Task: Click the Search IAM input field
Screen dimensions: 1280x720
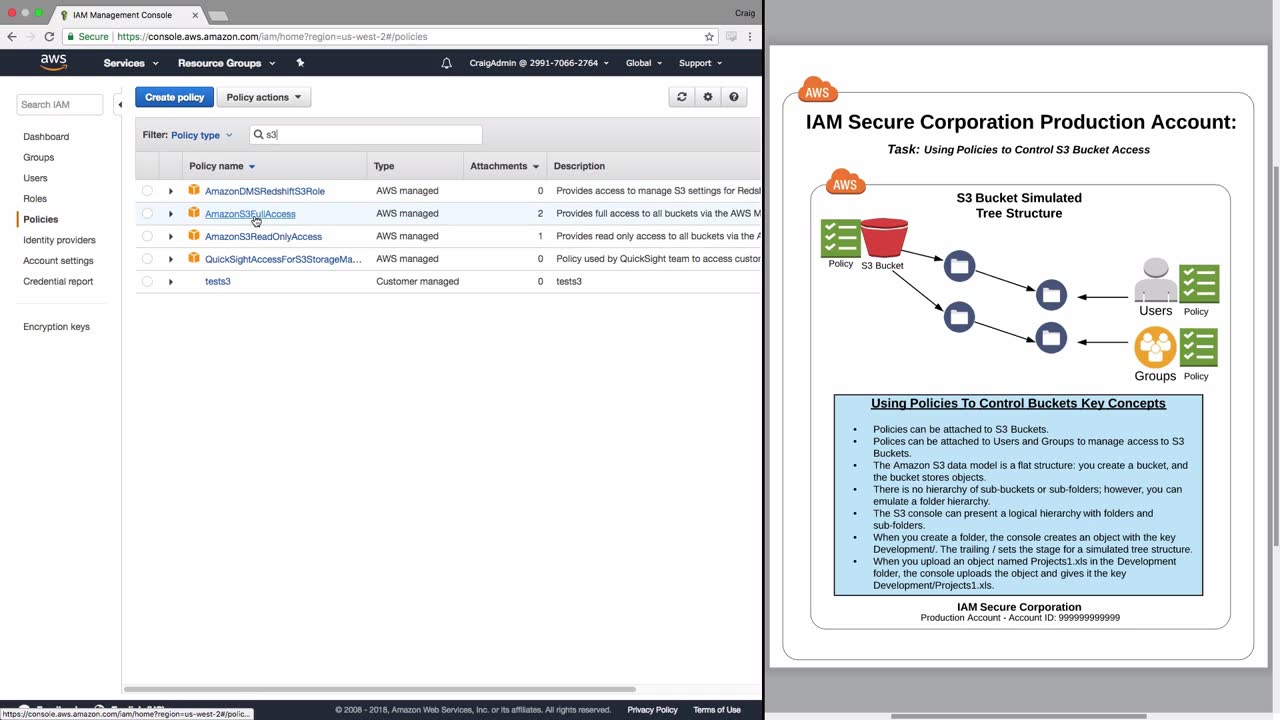Action: coord(60,104)
